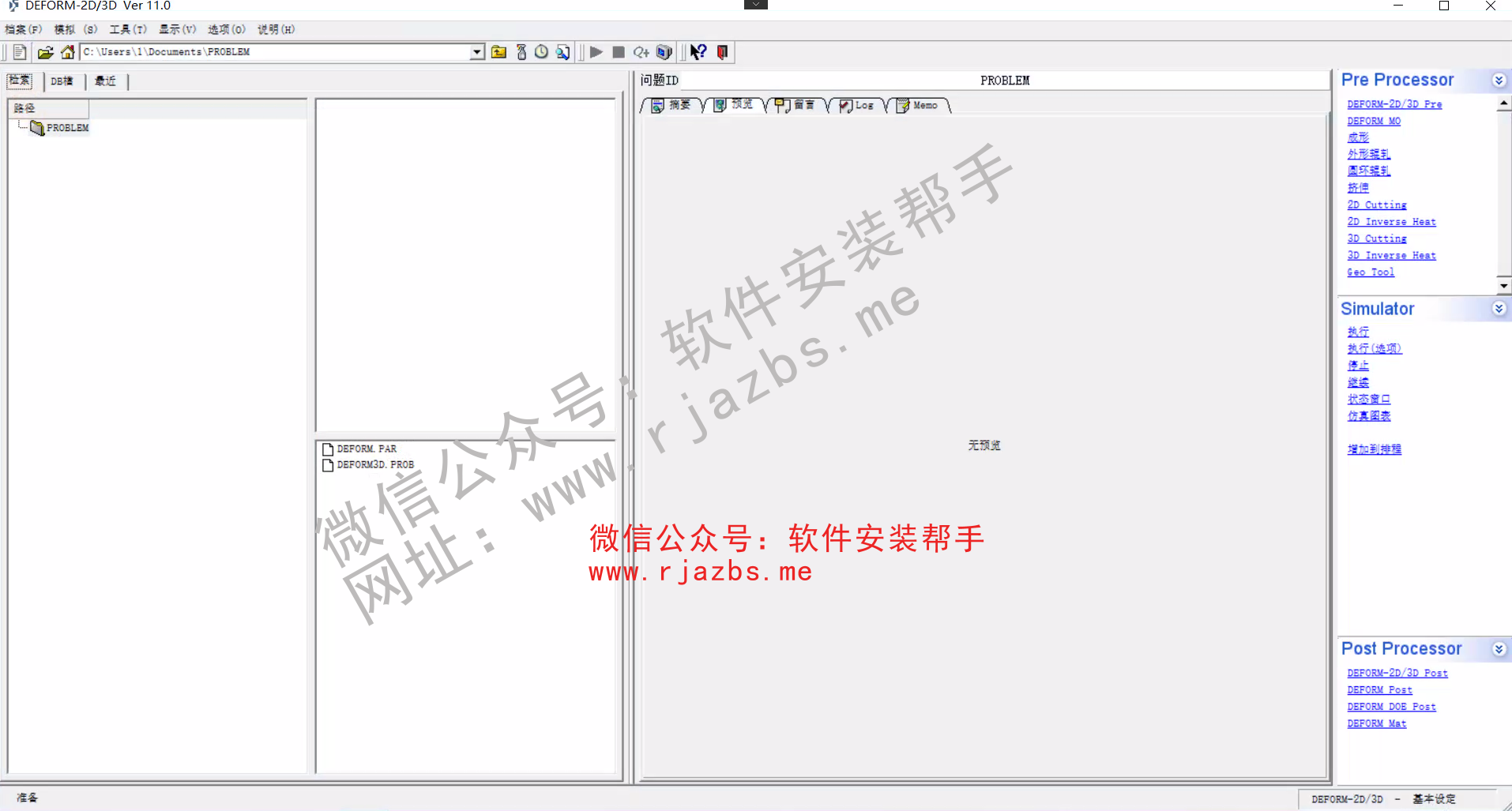Click the tower-shaped toolbar icon
The height and width of the screenshot is (811, 1512).
pyautogui.click(x=521, y=52)
